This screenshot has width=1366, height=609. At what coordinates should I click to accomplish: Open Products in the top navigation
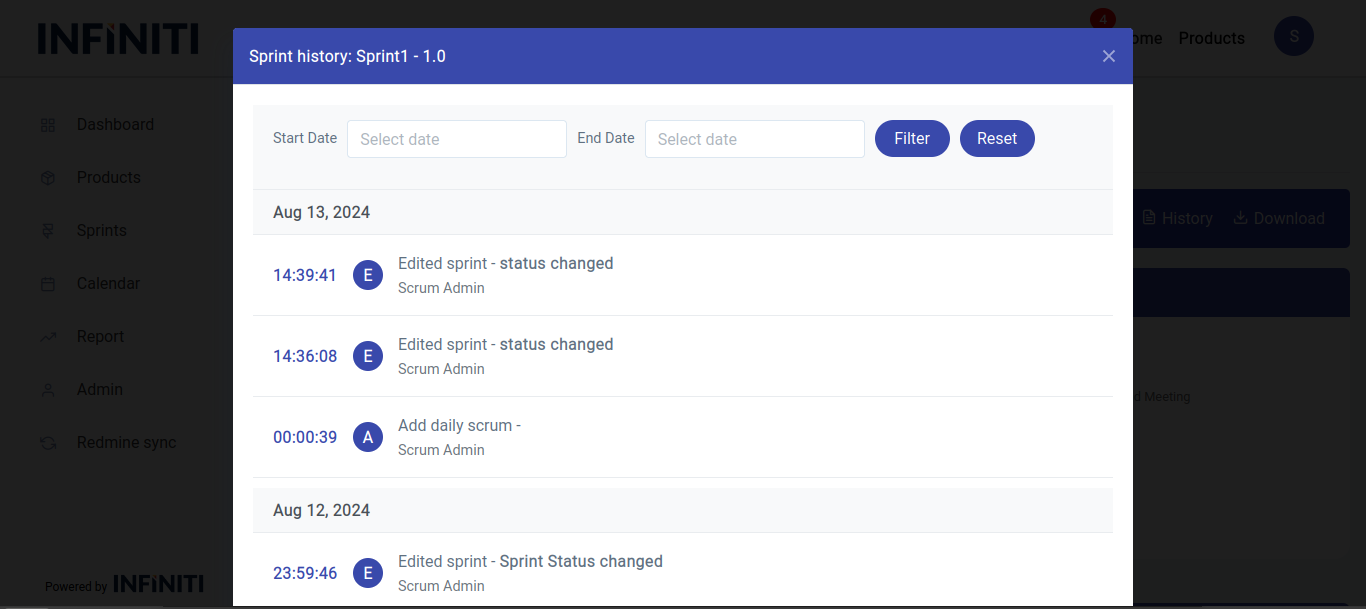1211,38
